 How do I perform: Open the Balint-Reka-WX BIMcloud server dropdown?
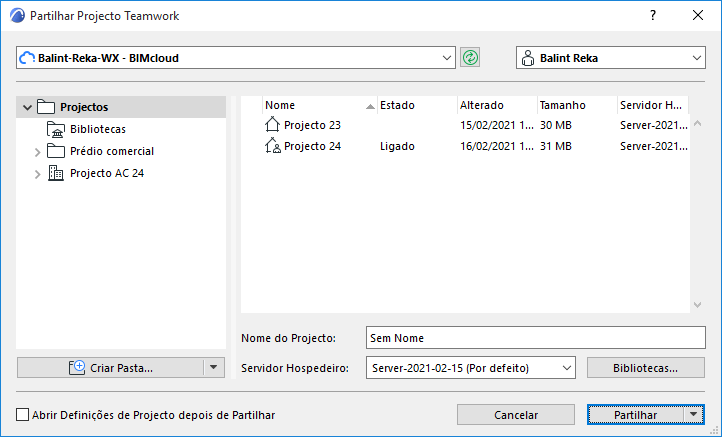click(x=446, y=58)
